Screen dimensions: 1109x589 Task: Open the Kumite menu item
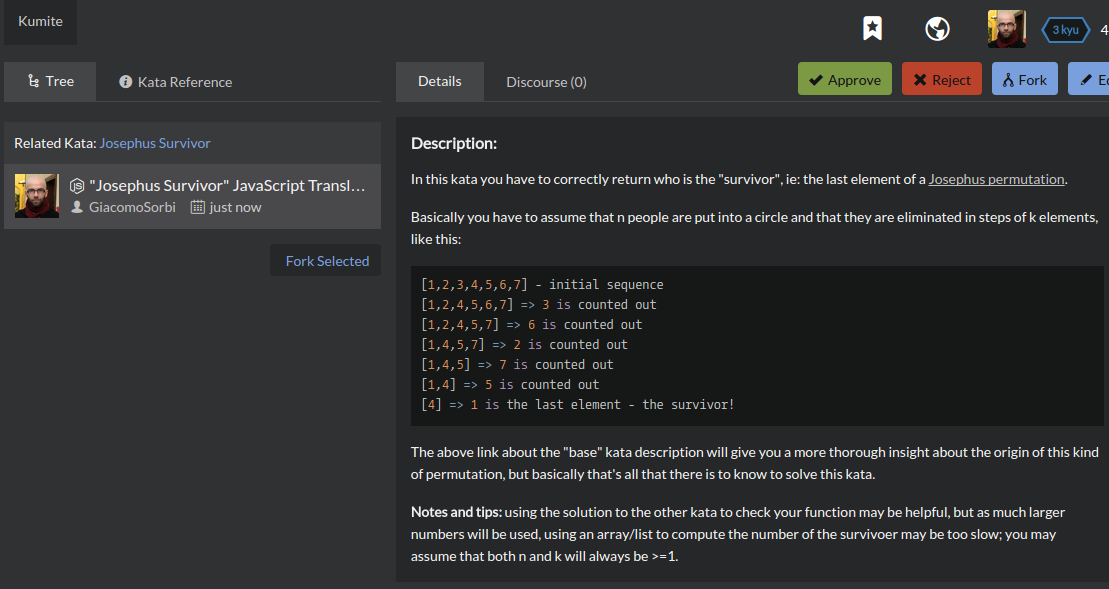point(40,22)
